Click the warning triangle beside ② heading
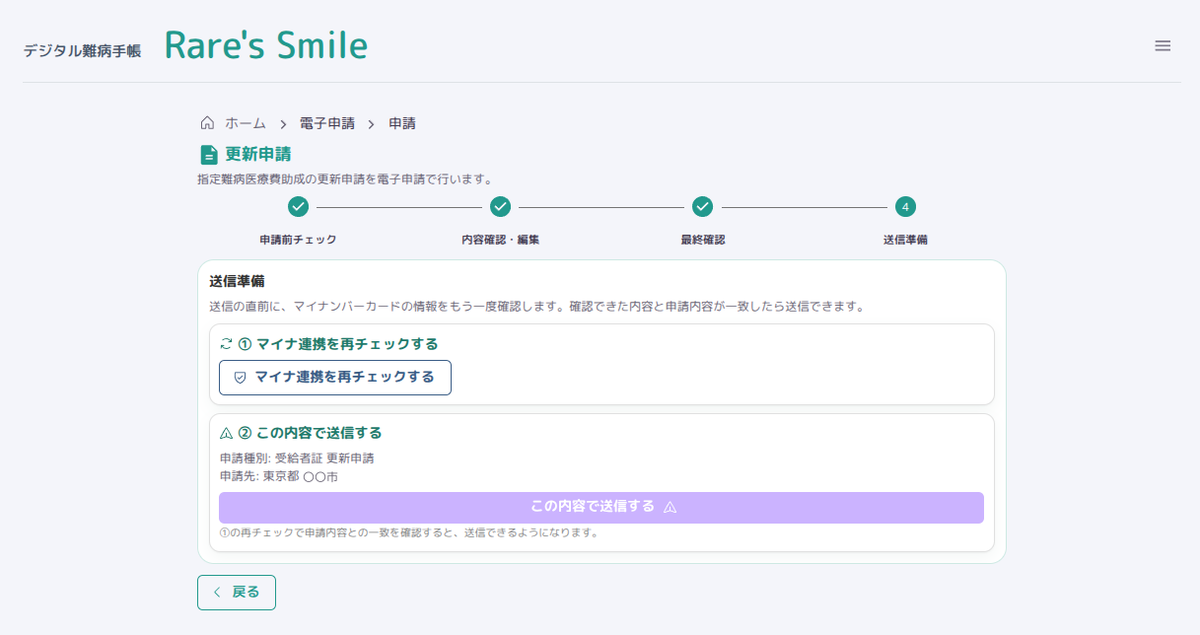This screenshot has width=1200, height=635. (226, 433)
